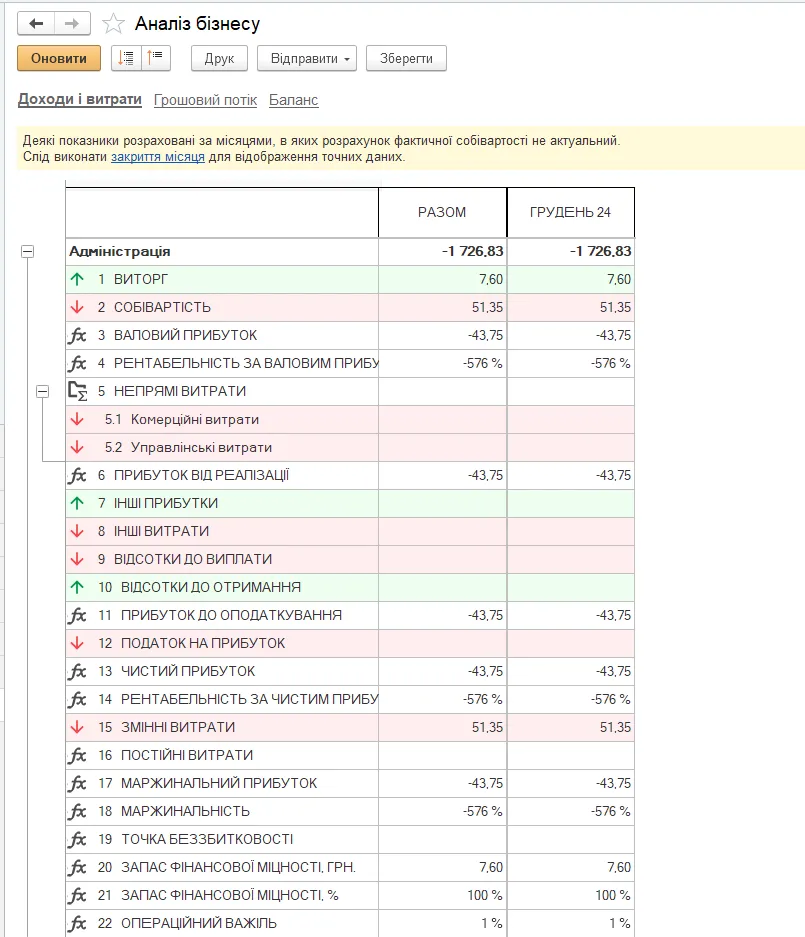This screenshot has width=805, height=937.
Task: Click the fx icon beside ЧИСТИЙ ПРИБУТОК
Action: point(78,671)
